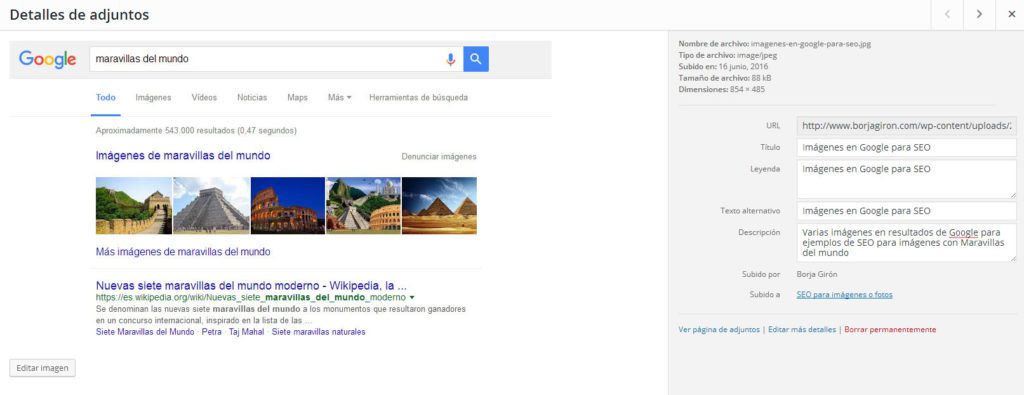Viewport: 1024px width, 395px height.
Task: Click Herramientas de búsqueda
Action: pos(419,98)
